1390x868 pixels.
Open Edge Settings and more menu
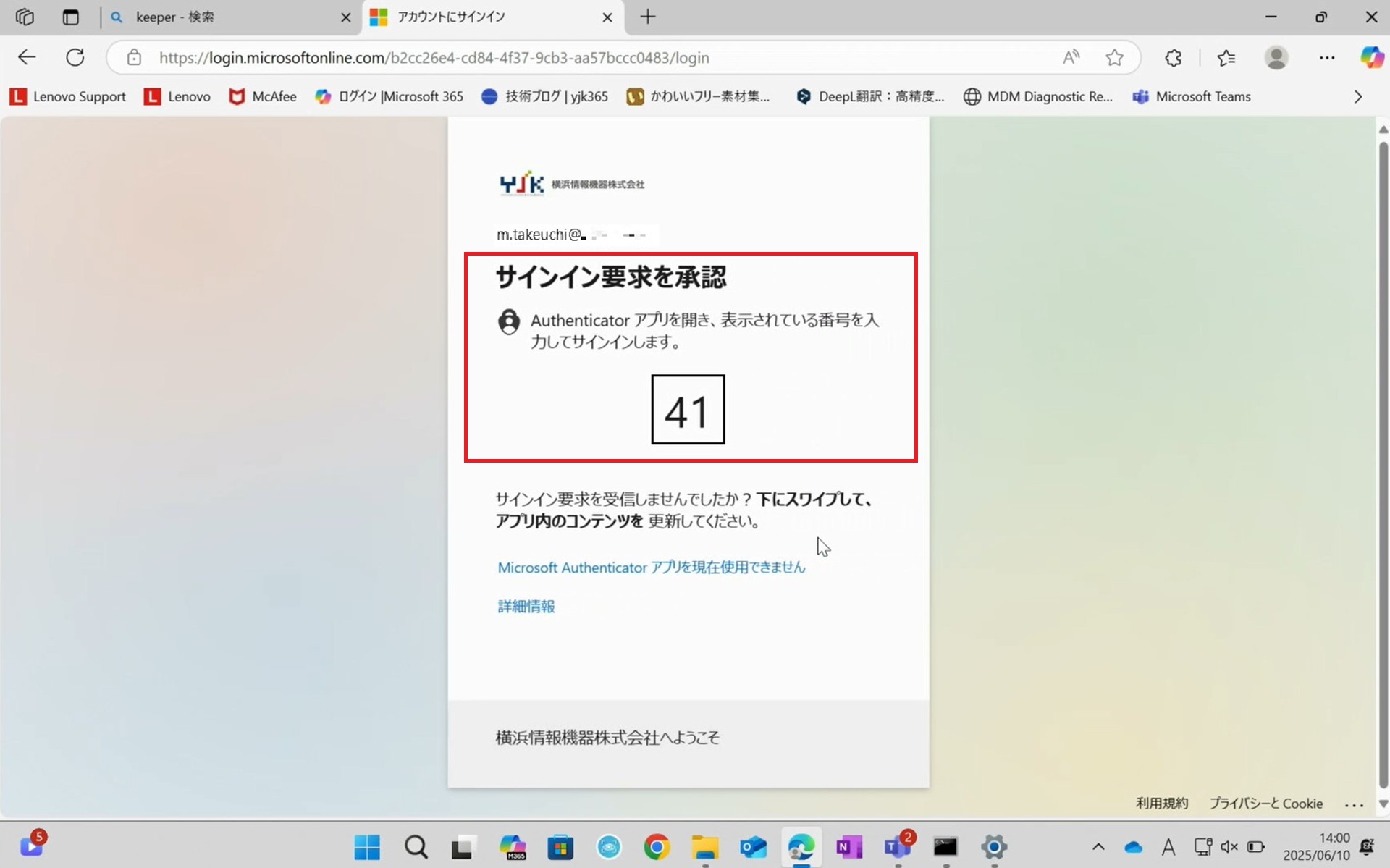coord(1326,57)
